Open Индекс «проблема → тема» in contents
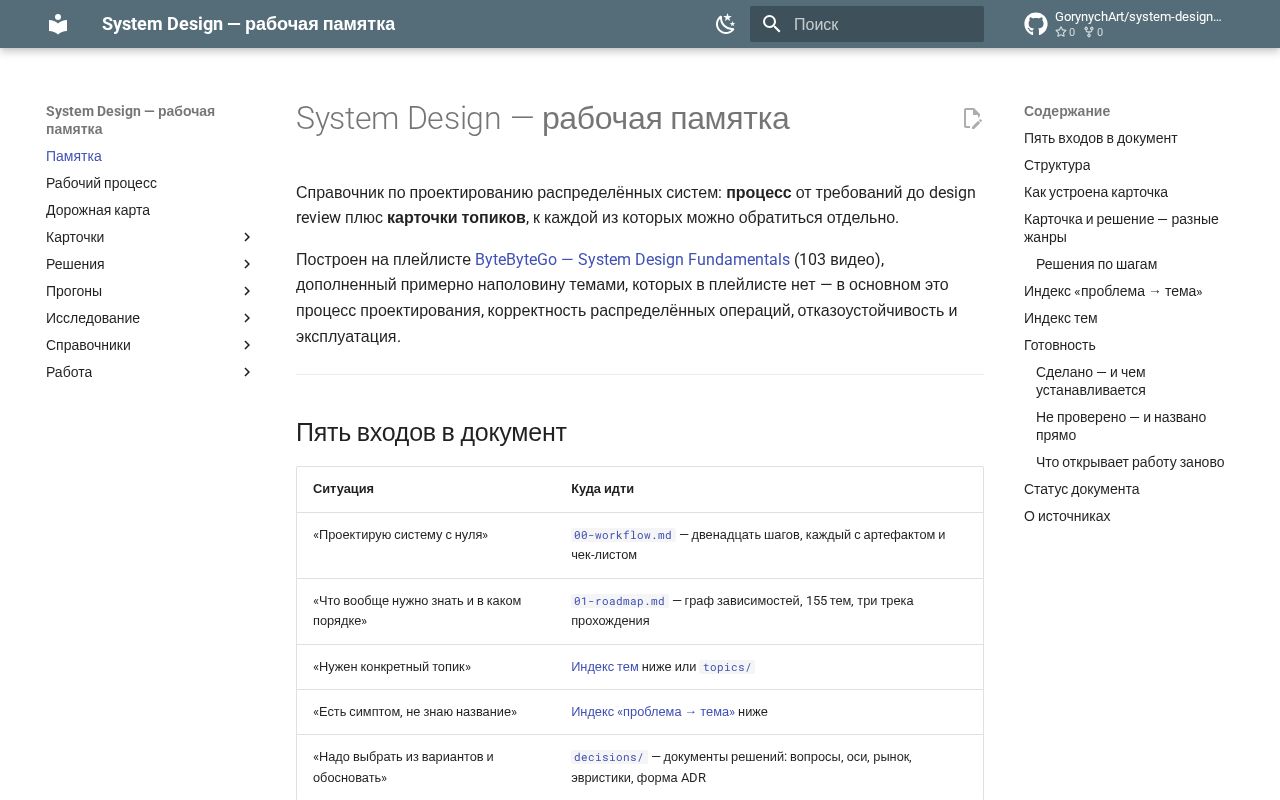This screenshot has width=1280, height=800. pos(1113,291)
